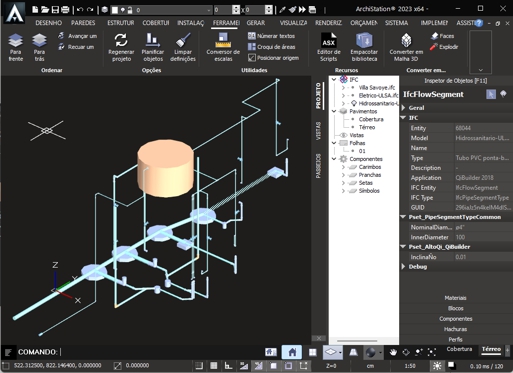Image resolution: width=513 pixels, height=373 pixels.
Task: Toggle the layer light bulb visibility
Action: point(123,10)
